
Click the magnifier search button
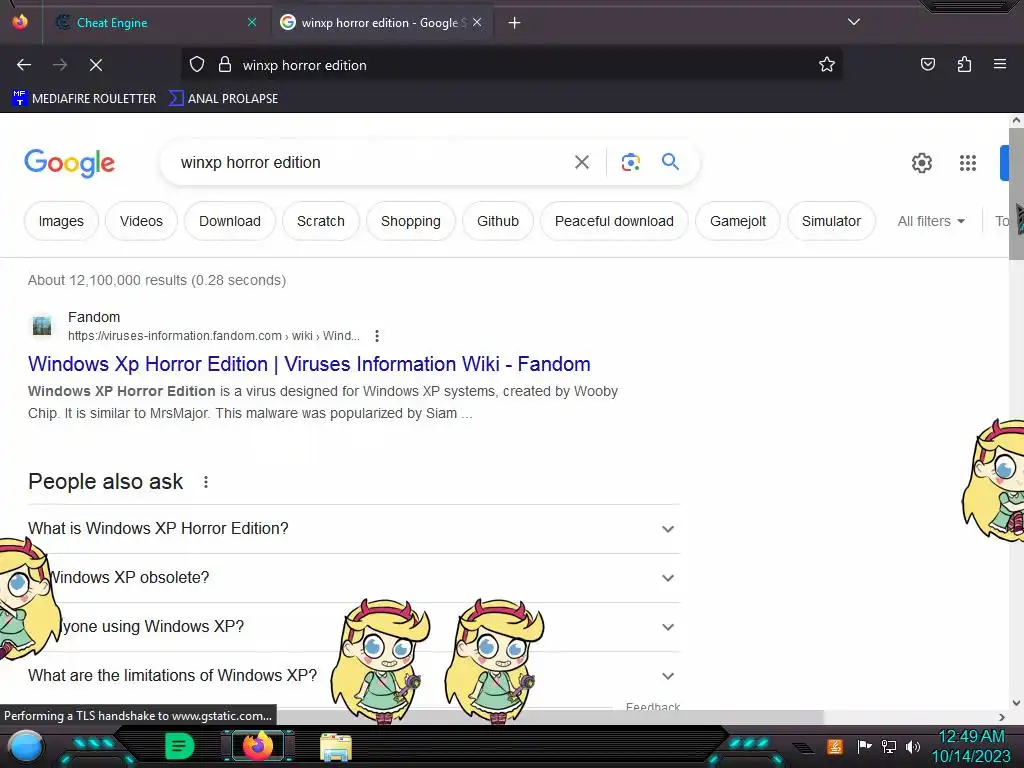(670, 161)
